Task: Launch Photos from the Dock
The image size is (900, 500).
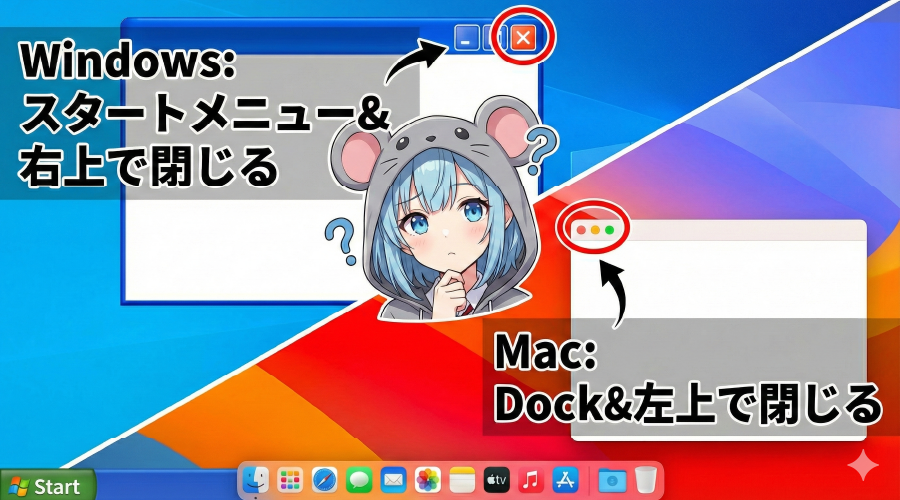Action: [428, 480]
